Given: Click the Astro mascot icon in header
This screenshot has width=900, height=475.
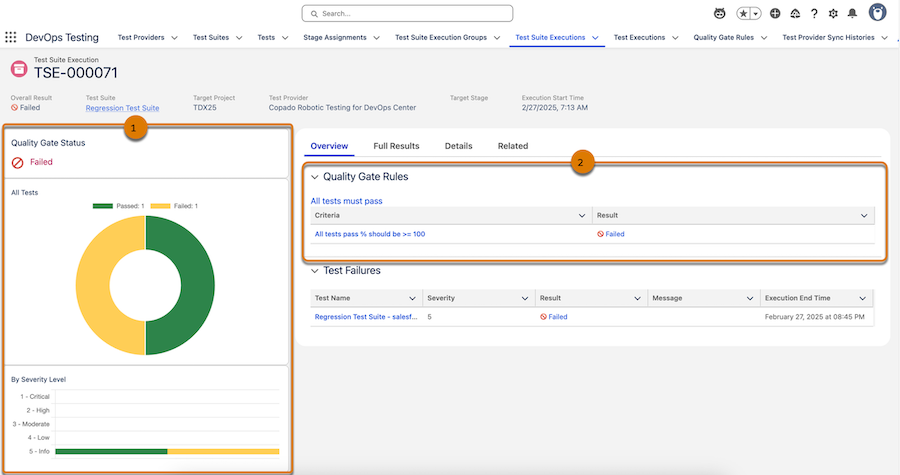Looking at the screenshot, I should tap(719, 13).
